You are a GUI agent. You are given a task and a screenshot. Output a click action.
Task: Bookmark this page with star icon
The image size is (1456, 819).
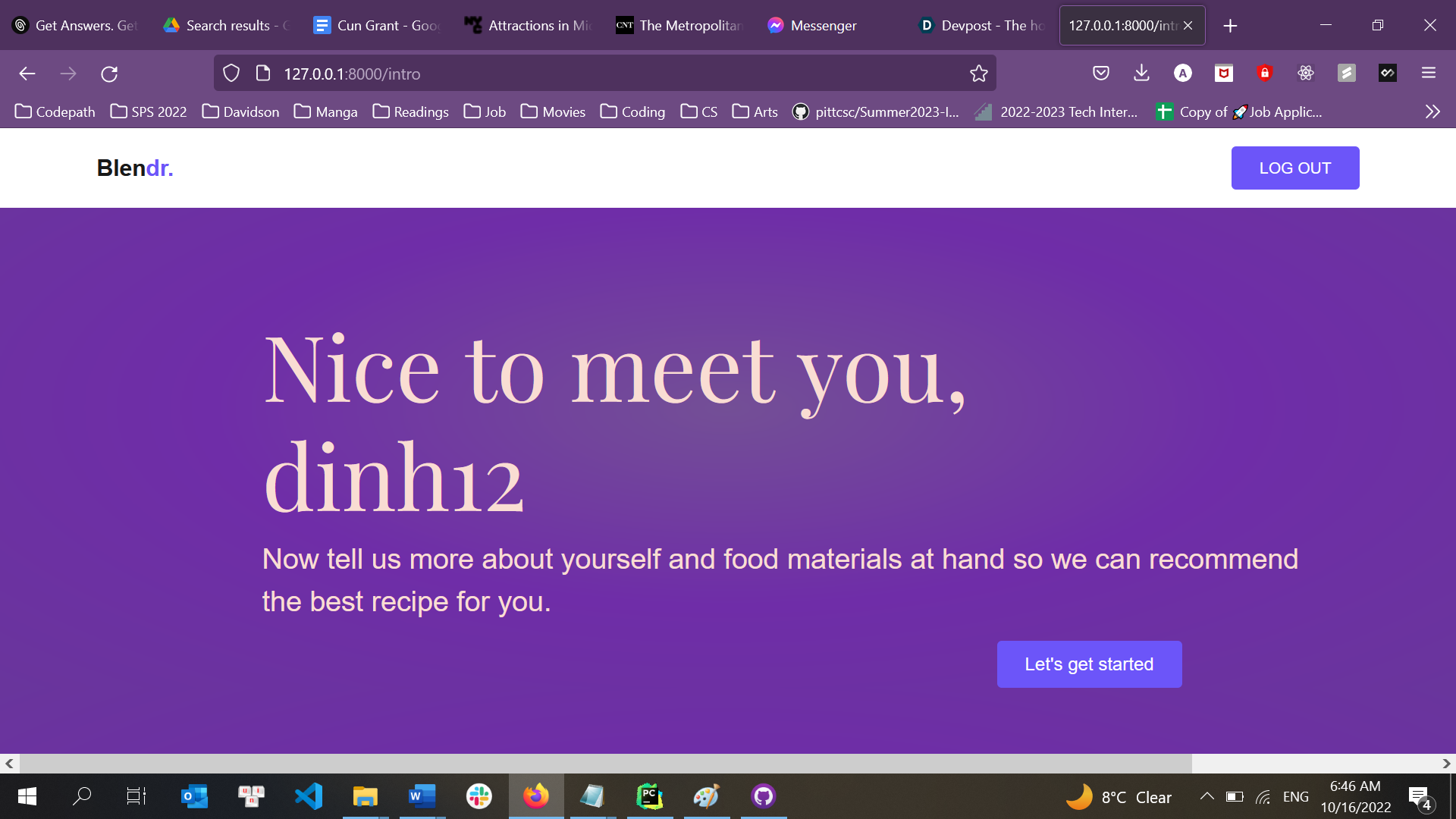pyautogui.click(x=978, y=74)
